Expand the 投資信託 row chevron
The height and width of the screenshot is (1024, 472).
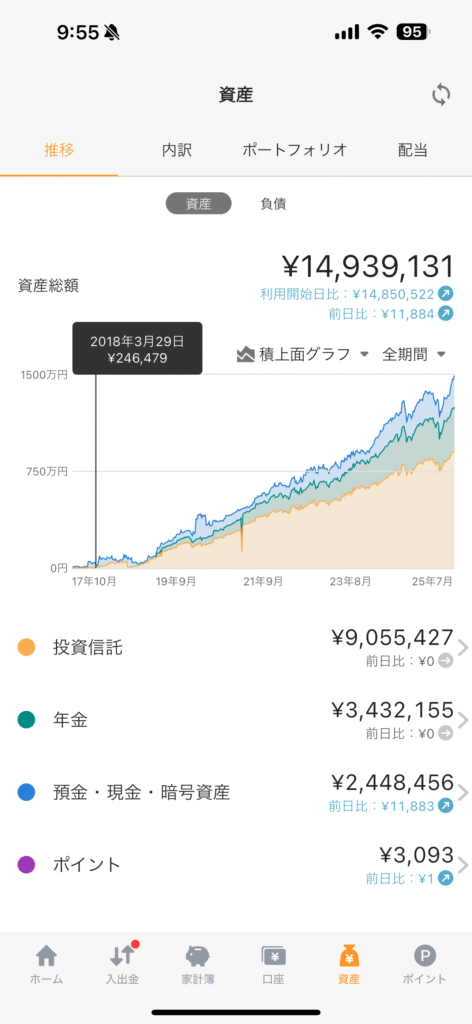[463, 648]
